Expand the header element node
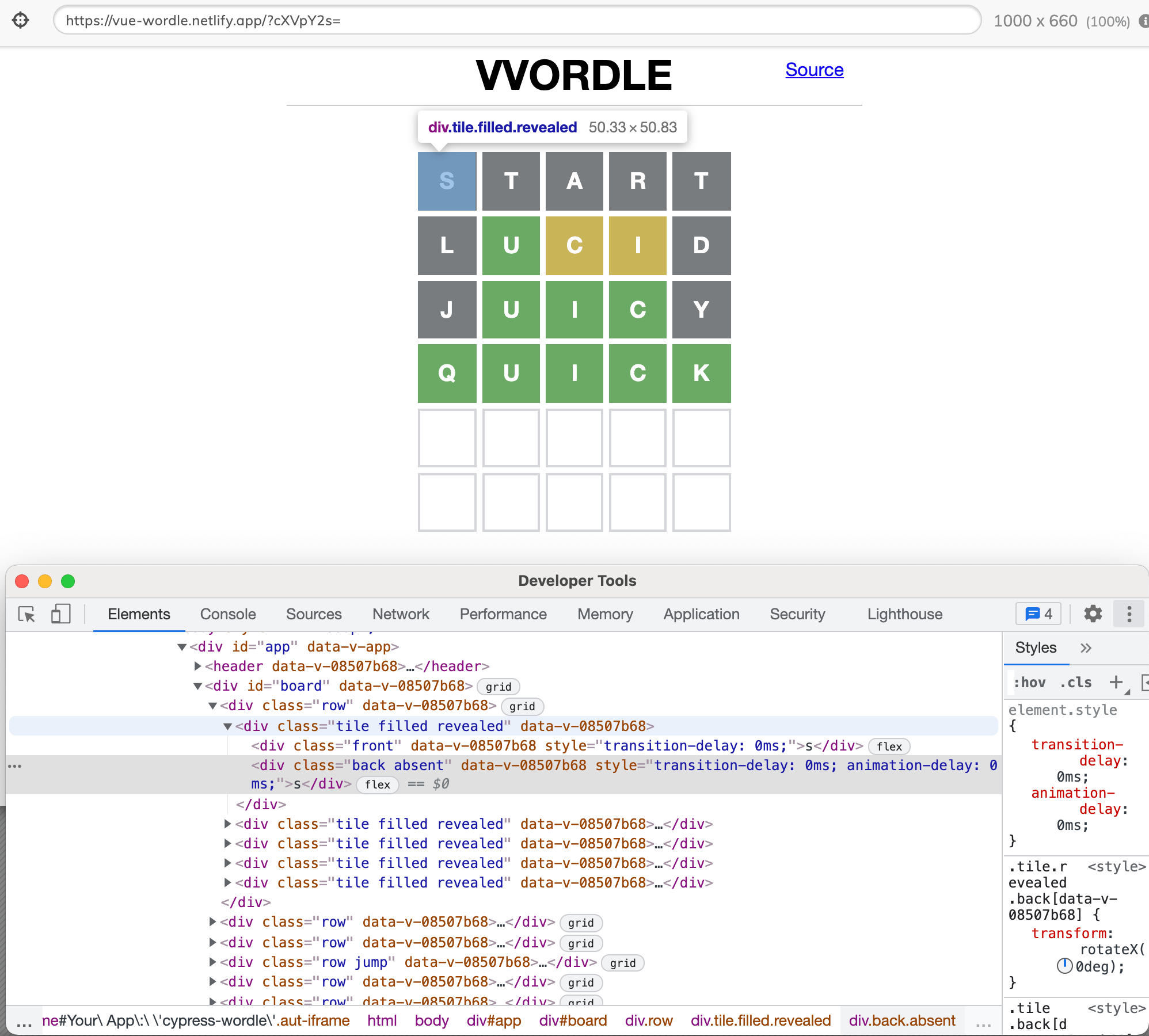This screenshot has height=1036, width=1149. (197, 666)
